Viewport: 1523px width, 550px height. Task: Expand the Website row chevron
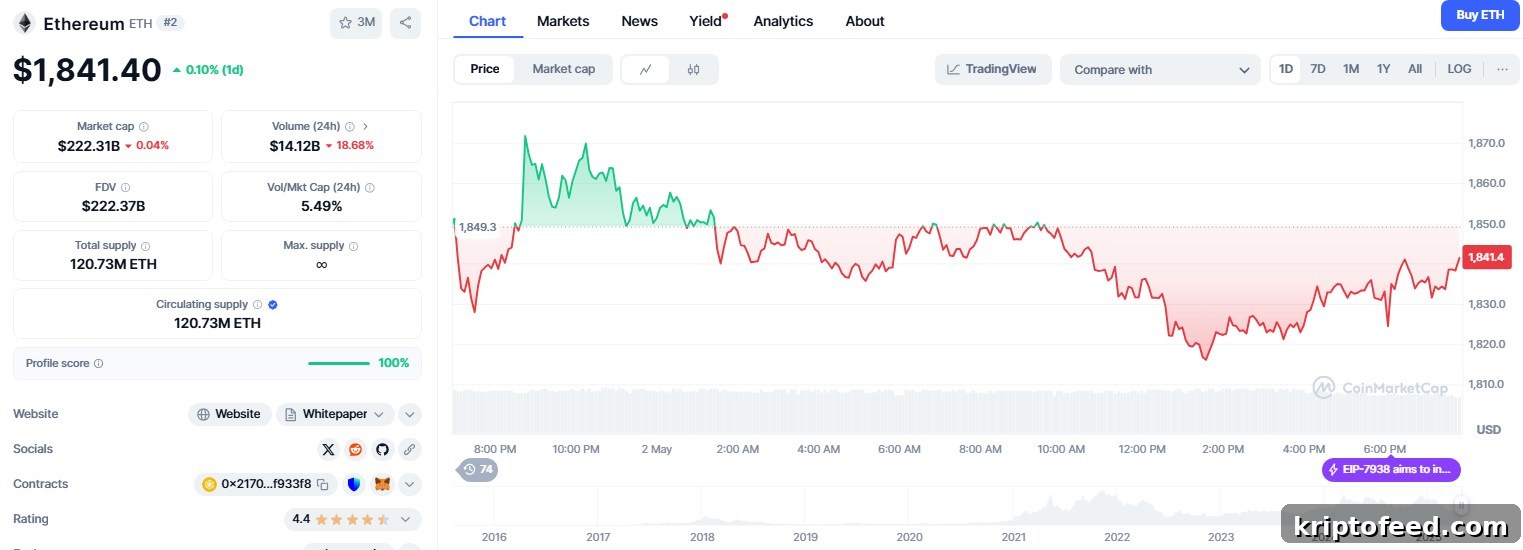coord(410,414)
